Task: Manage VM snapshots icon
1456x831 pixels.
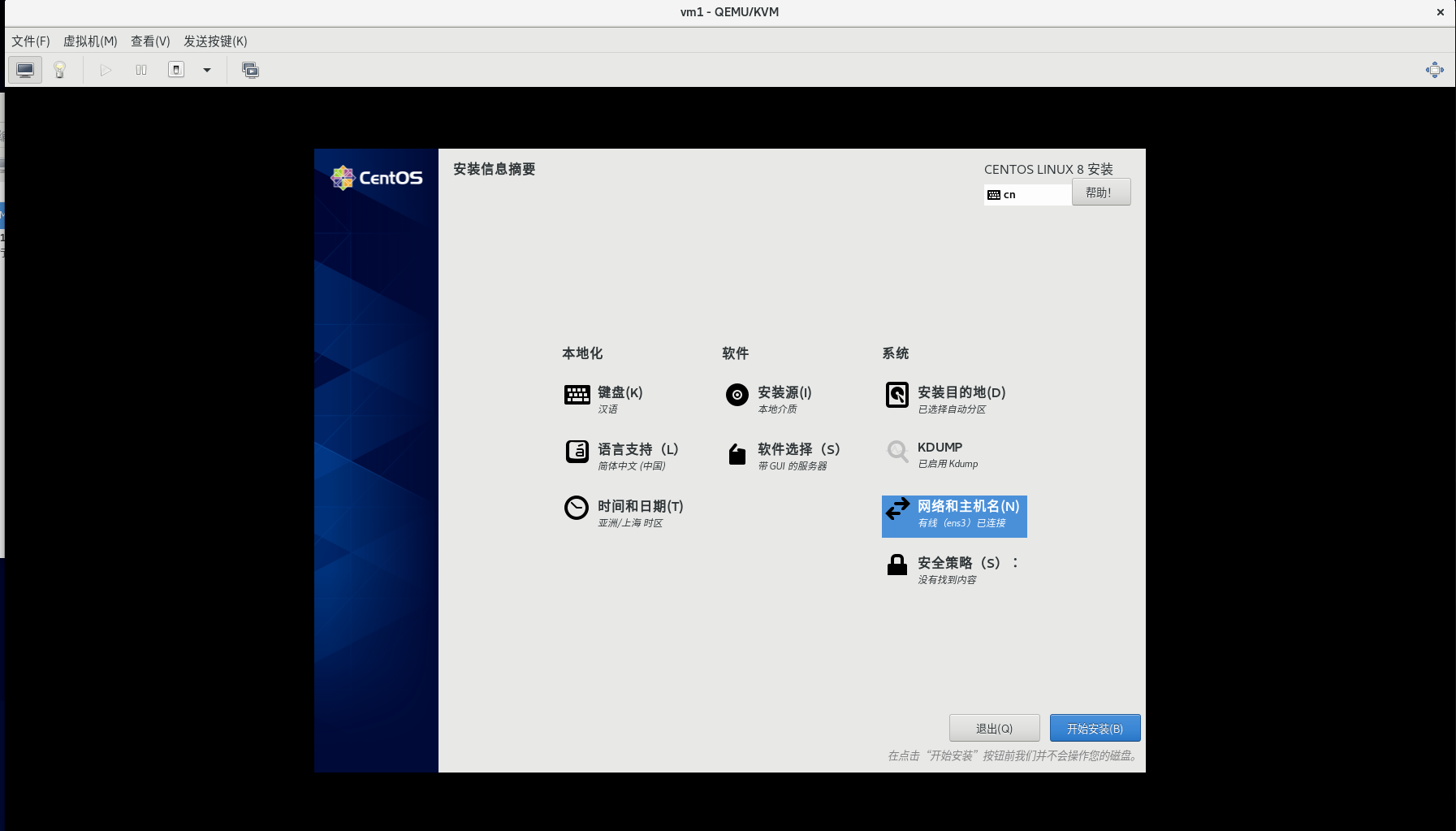Action: tap(250, 70)
